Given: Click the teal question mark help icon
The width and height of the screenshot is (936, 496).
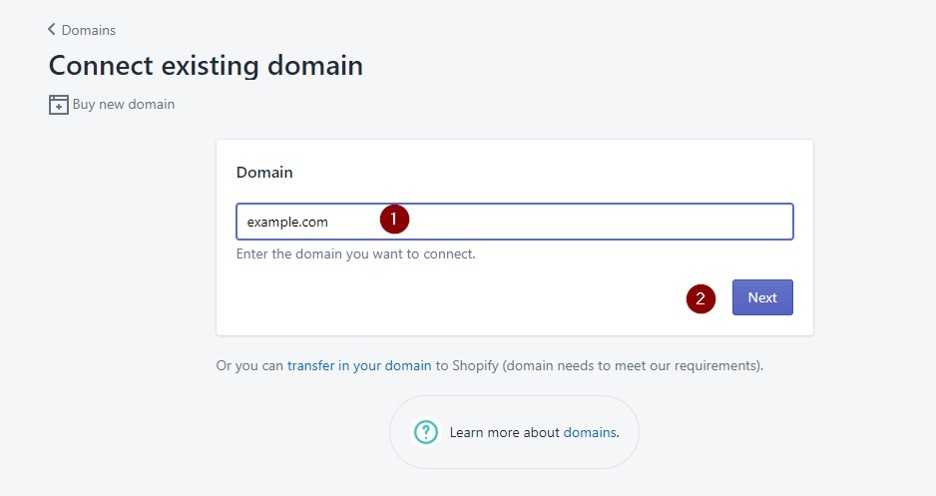Looking at the screenshot, I should pos(426,432).
